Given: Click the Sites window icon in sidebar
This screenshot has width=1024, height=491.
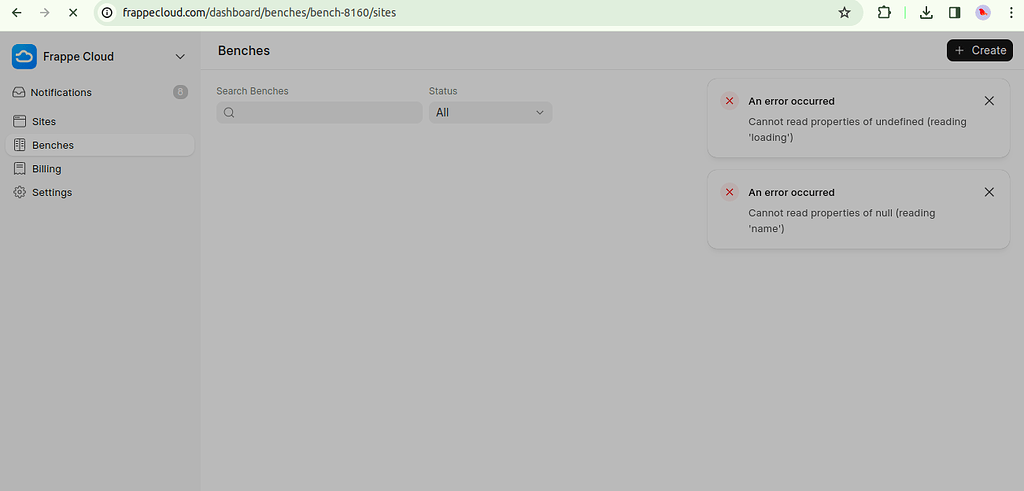Looking at the screenshot, I should coord(19,121).
